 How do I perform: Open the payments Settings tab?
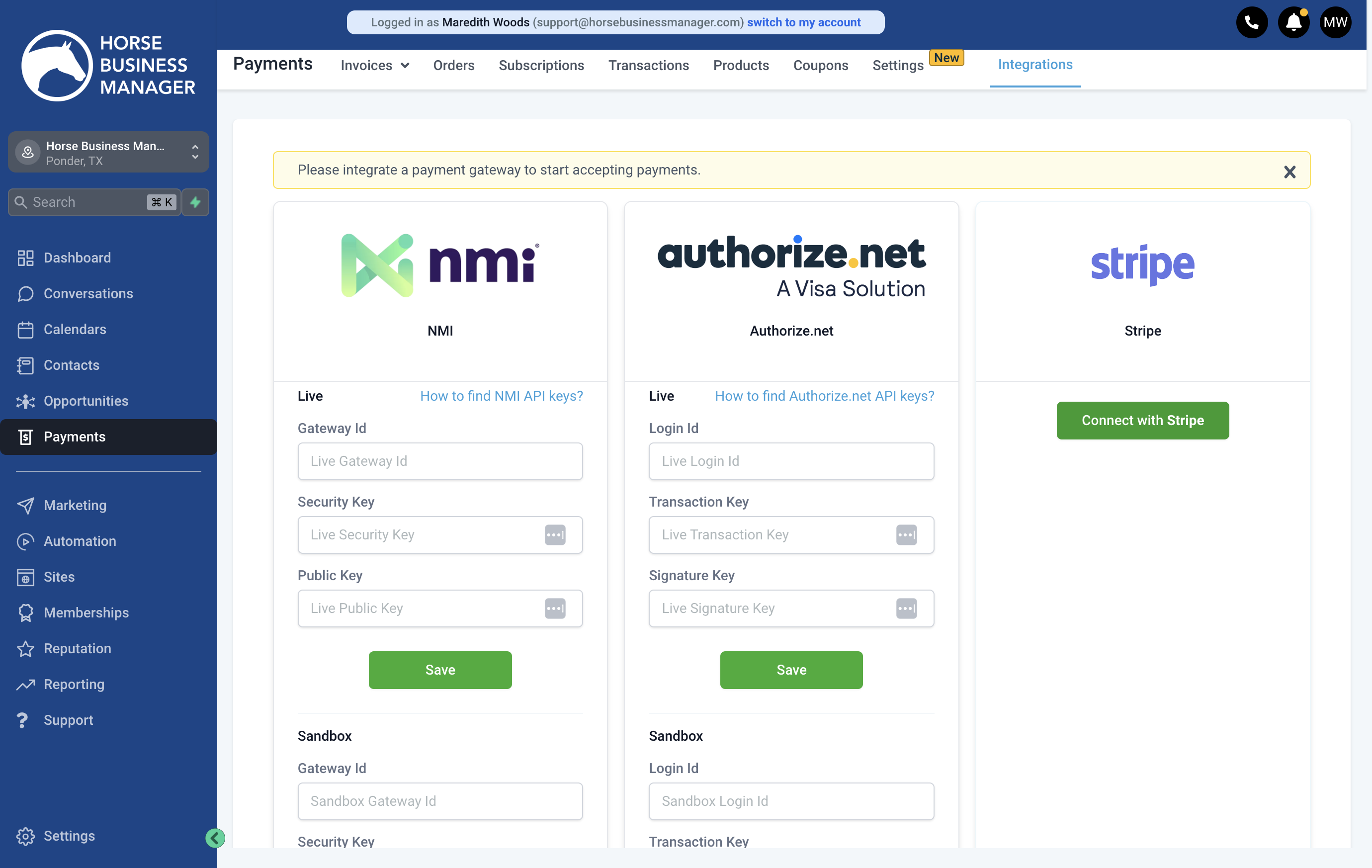(x=898, y=66)
